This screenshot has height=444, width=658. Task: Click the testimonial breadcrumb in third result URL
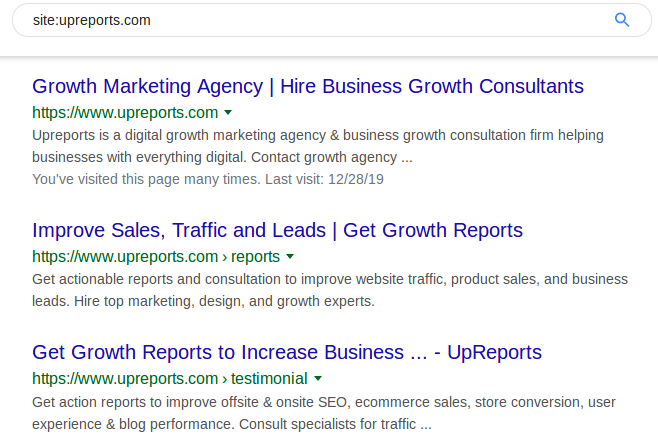click(269, 379)
